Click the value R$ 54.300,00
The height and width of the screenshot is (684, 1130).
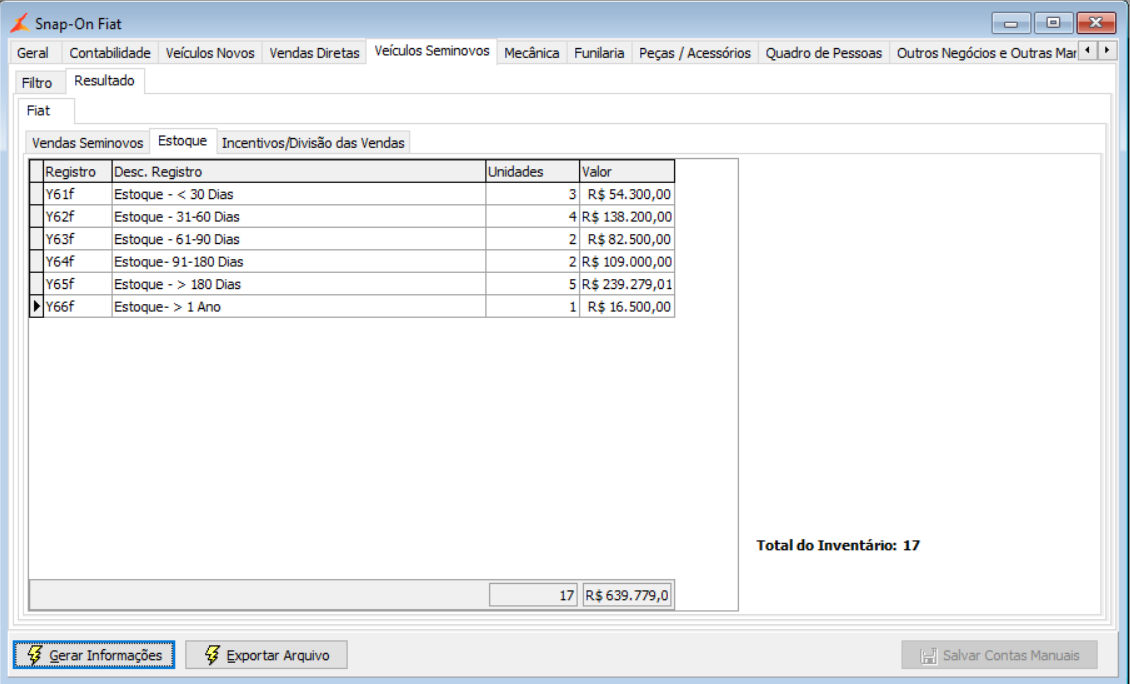point(627,194)
